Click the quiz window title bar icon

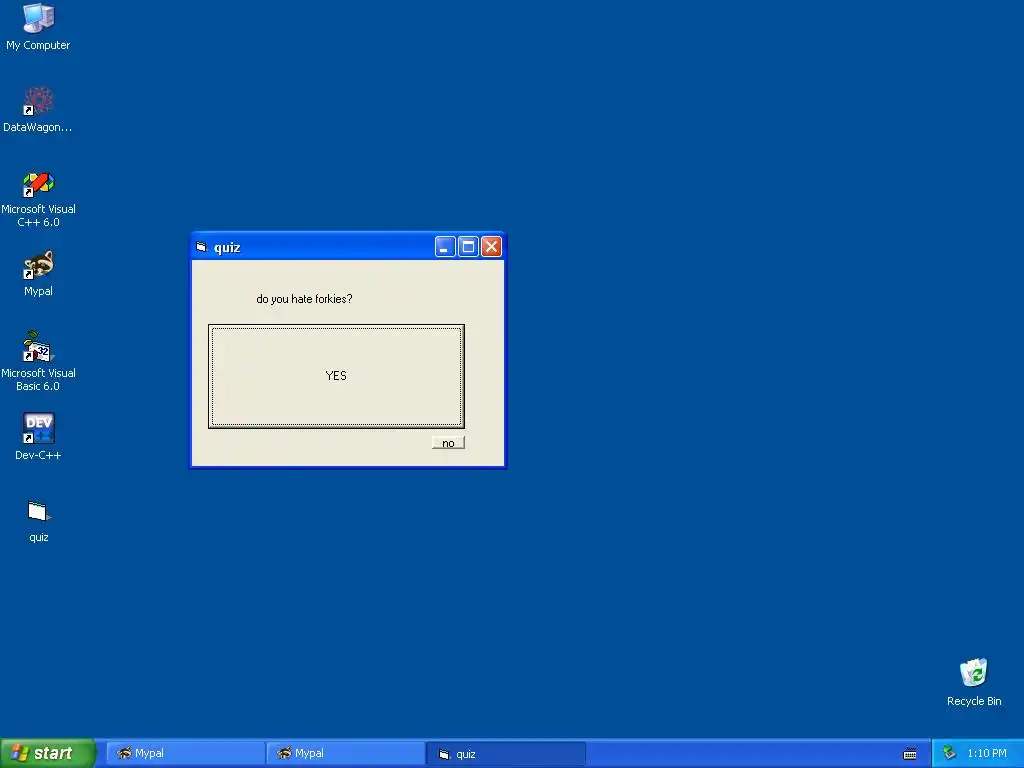[x=202, y=247]
